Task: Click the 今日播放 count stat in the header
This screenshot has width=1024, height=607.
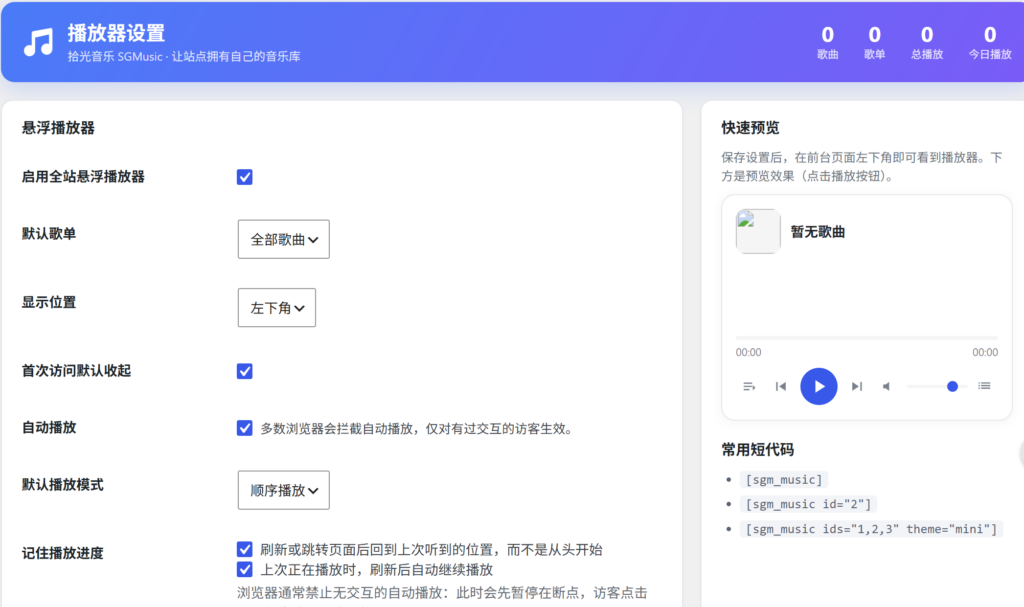Action: pos(990,42)
